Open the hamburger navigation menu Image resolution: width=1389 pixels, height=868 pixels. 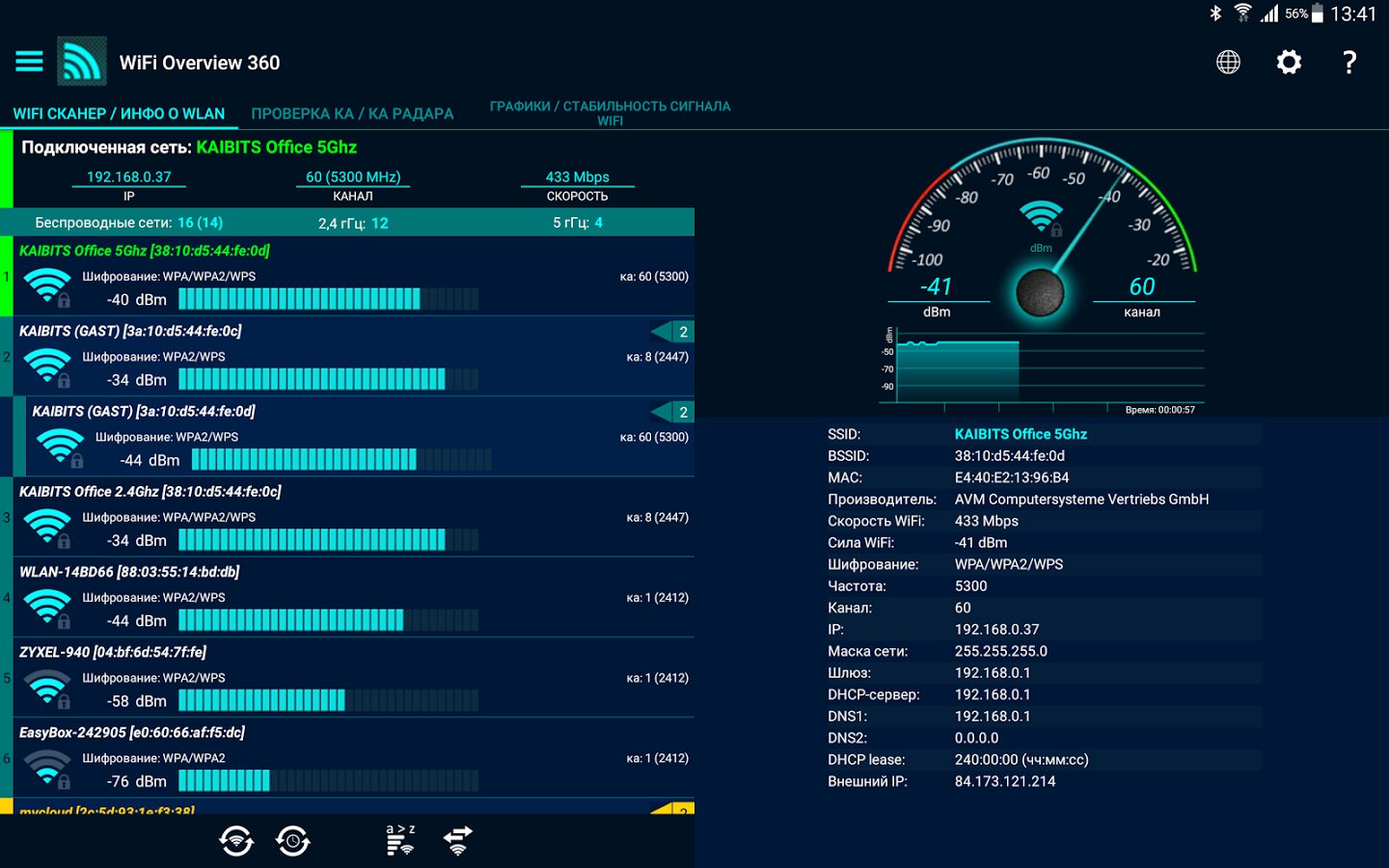click(29, 62)
